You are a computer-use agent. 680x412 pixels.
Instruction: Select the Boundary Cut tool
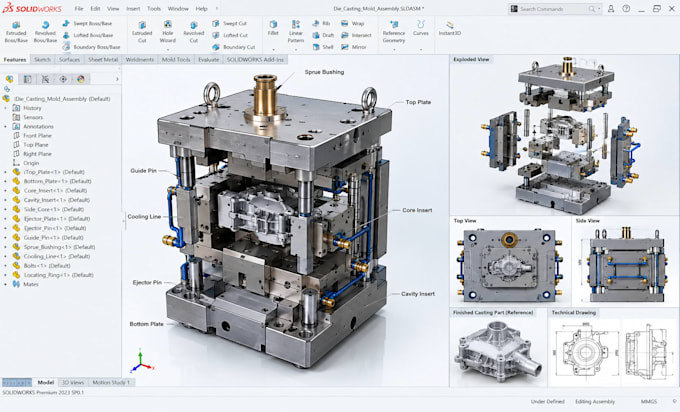coord(233,47)
